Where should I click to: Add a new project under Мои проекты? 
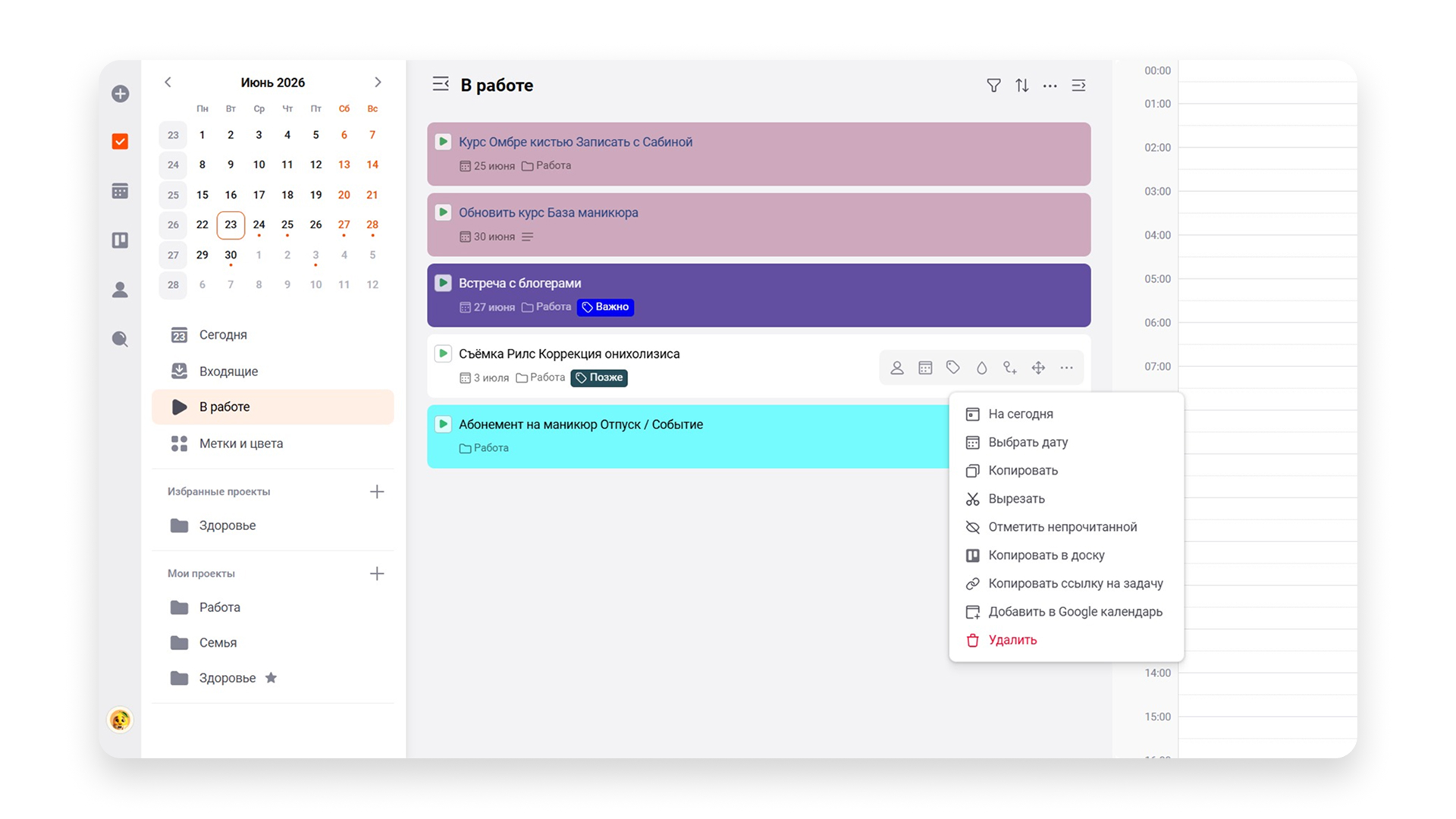pyautogui.click(x=377, y=573)
